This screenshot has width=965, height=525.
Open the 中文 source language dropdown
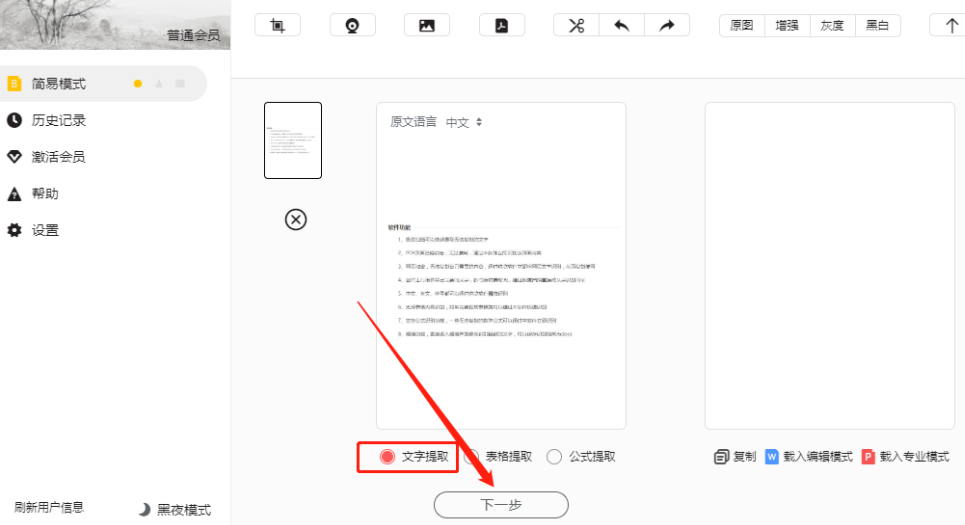[x=463, y=122]
